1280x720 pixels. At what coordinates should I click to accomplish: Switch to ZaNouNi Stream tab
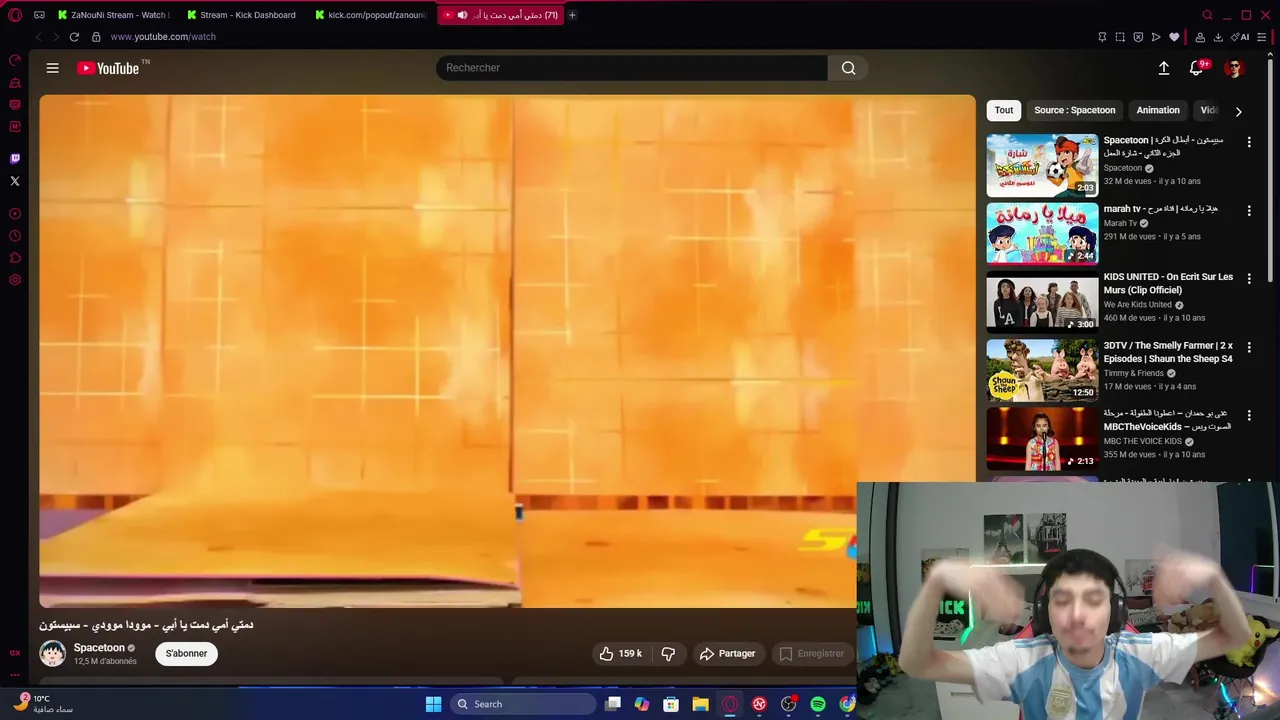click(113, 15)
